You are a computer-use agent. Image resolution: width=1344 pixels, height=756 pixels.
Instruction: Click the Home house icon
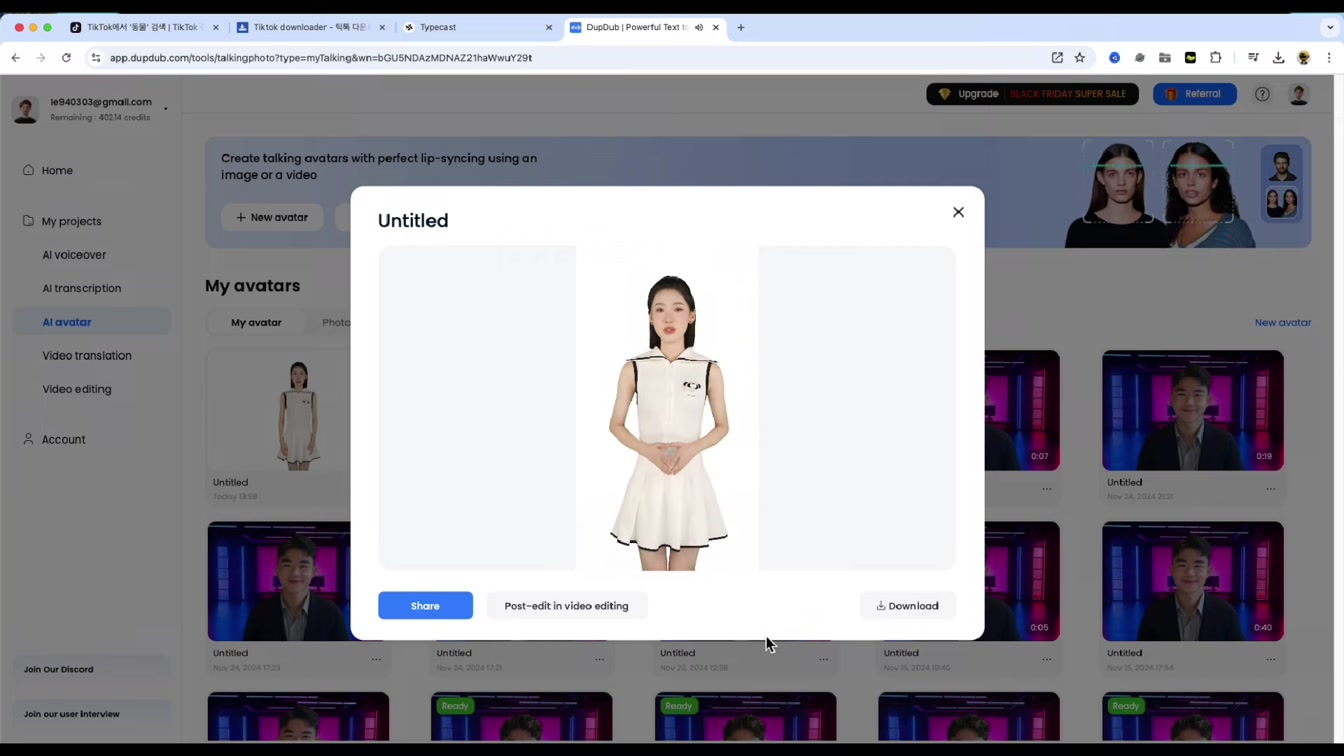[x=28, y=170]
